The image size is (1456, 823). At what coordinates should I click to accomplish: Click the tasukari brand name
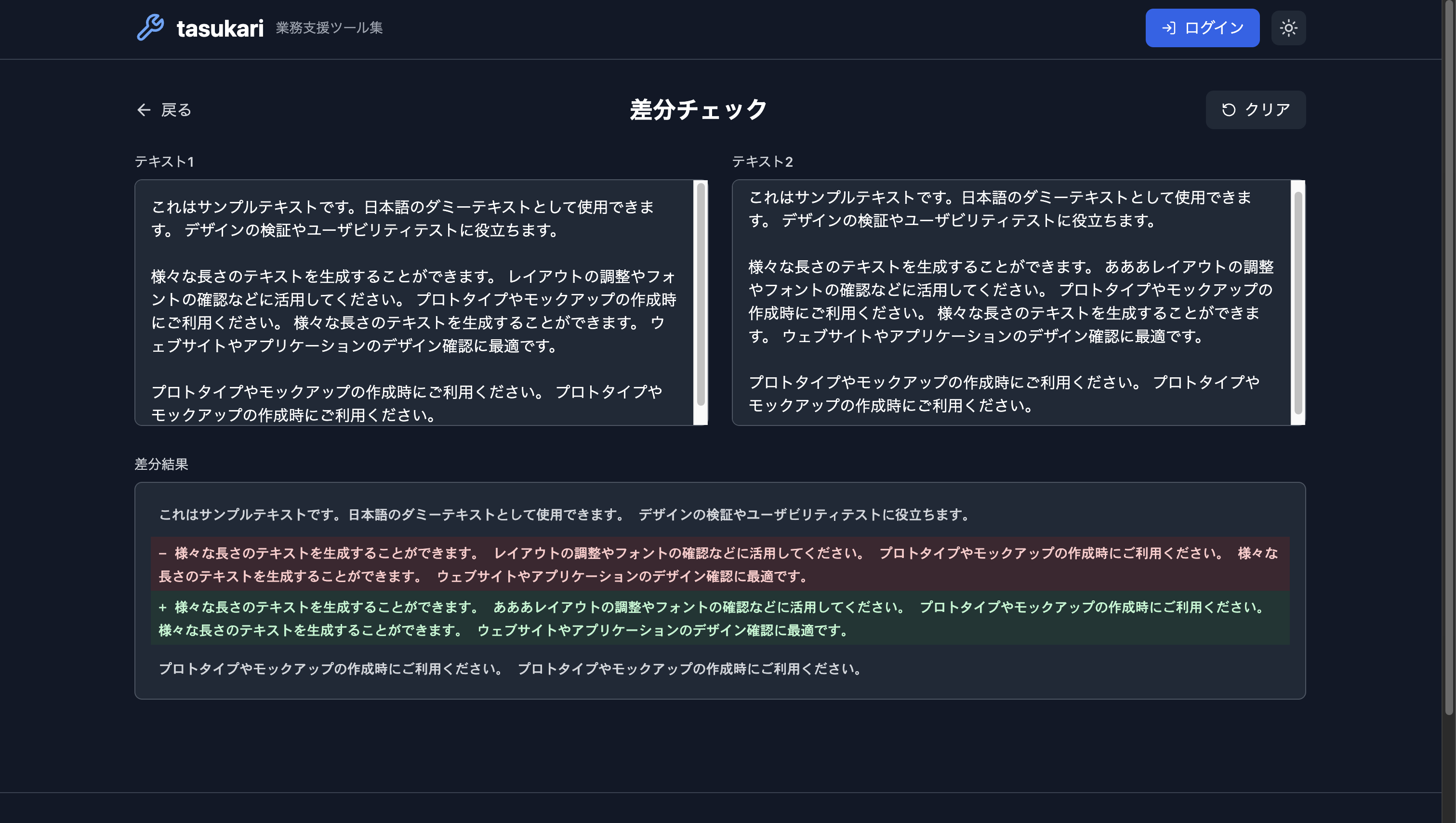(220, 28)
